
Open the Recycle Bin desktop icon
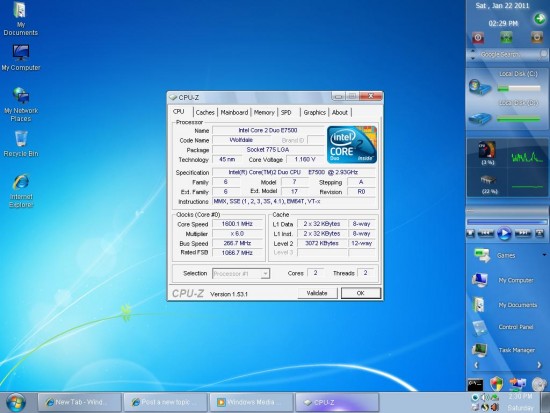click(21, 144)
